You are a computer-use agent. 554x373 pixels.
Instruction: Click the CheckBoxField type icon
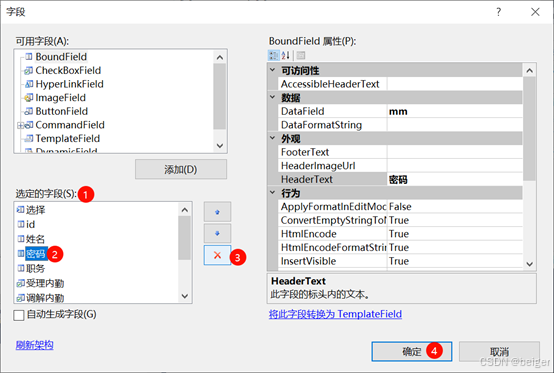[29, 71]
